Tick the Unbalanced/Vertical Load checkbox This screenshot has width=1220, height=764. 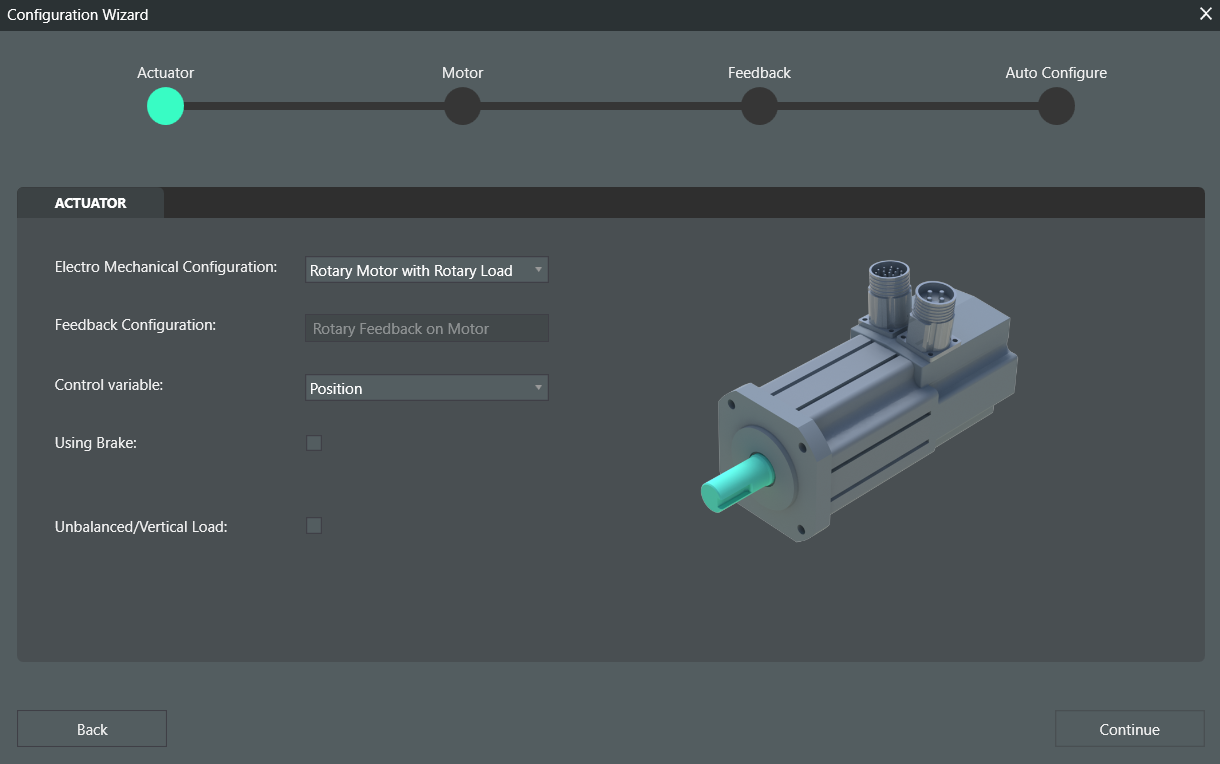tap(314, 525)
